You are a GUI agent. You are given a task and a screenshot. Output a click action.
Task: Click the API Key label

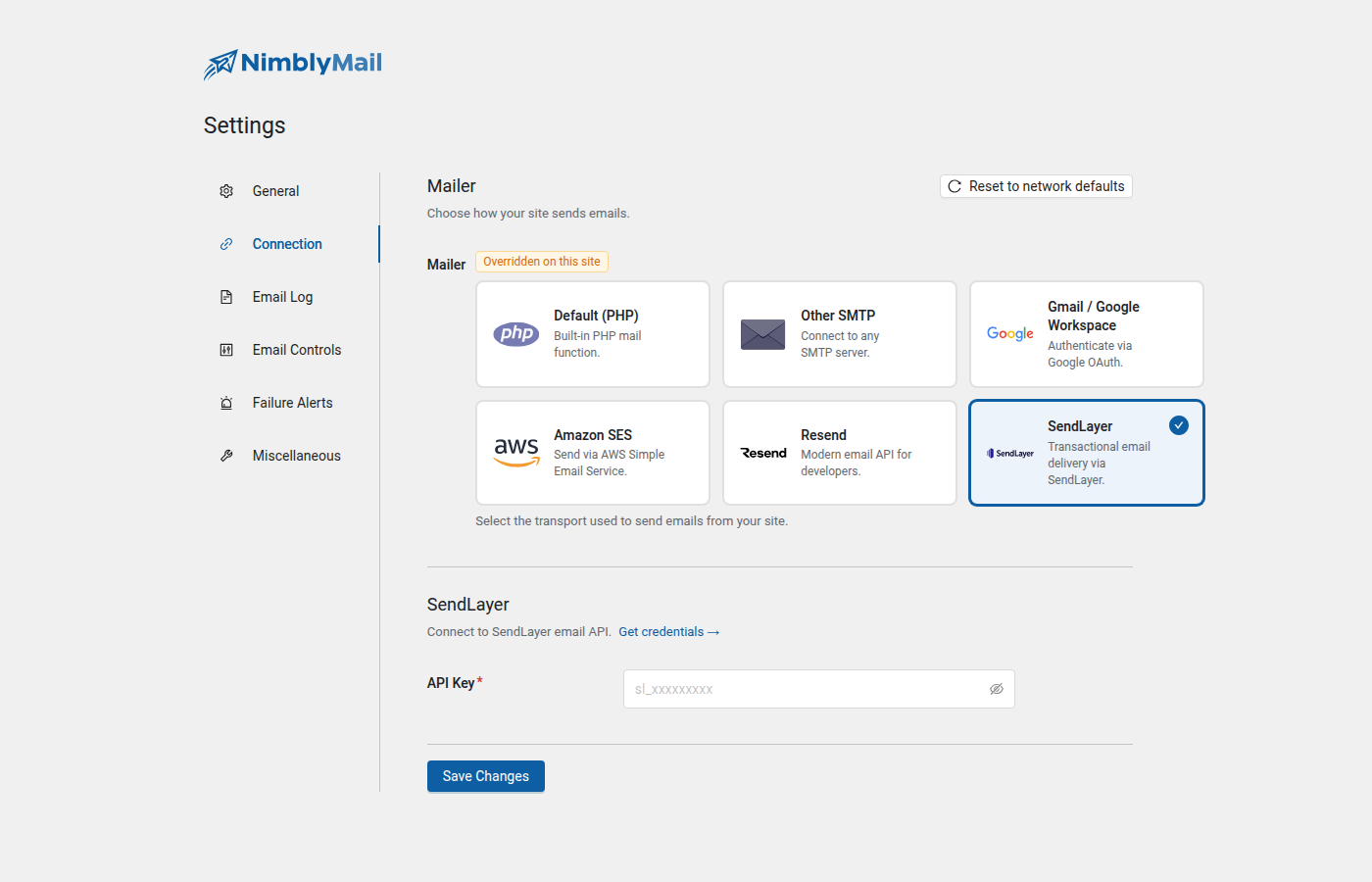pyautogui.click(x=451, y=683)
